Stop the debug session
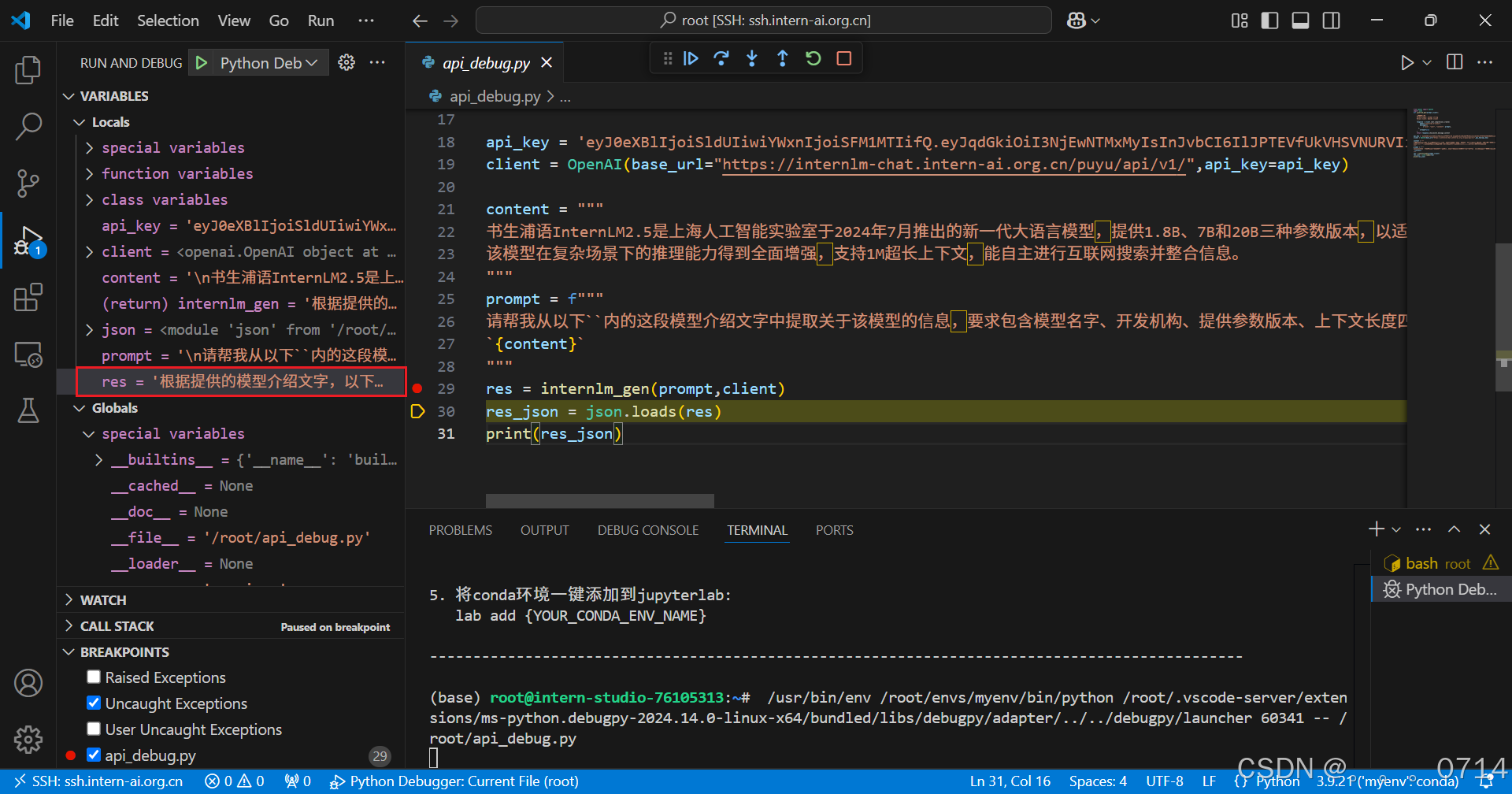The image size is (1512, 794). click(844, 58)
